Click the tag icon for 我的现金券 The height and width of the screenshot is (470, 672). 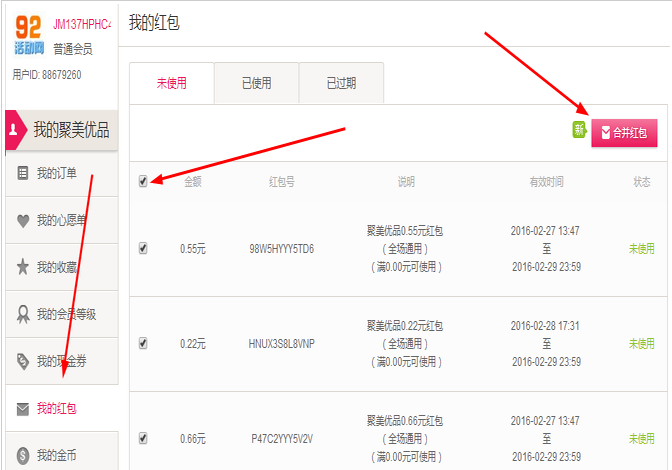[23, 361]
